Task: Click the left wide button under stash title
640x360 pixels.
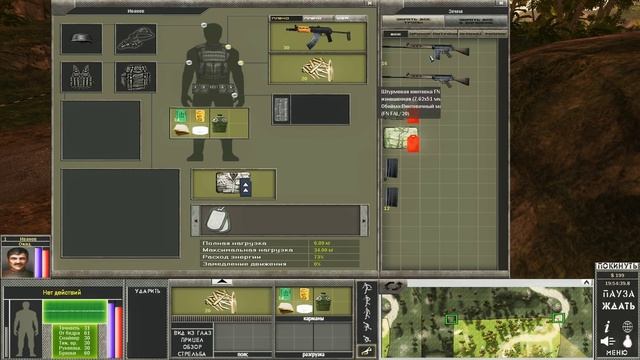Action: click(413, 21)
